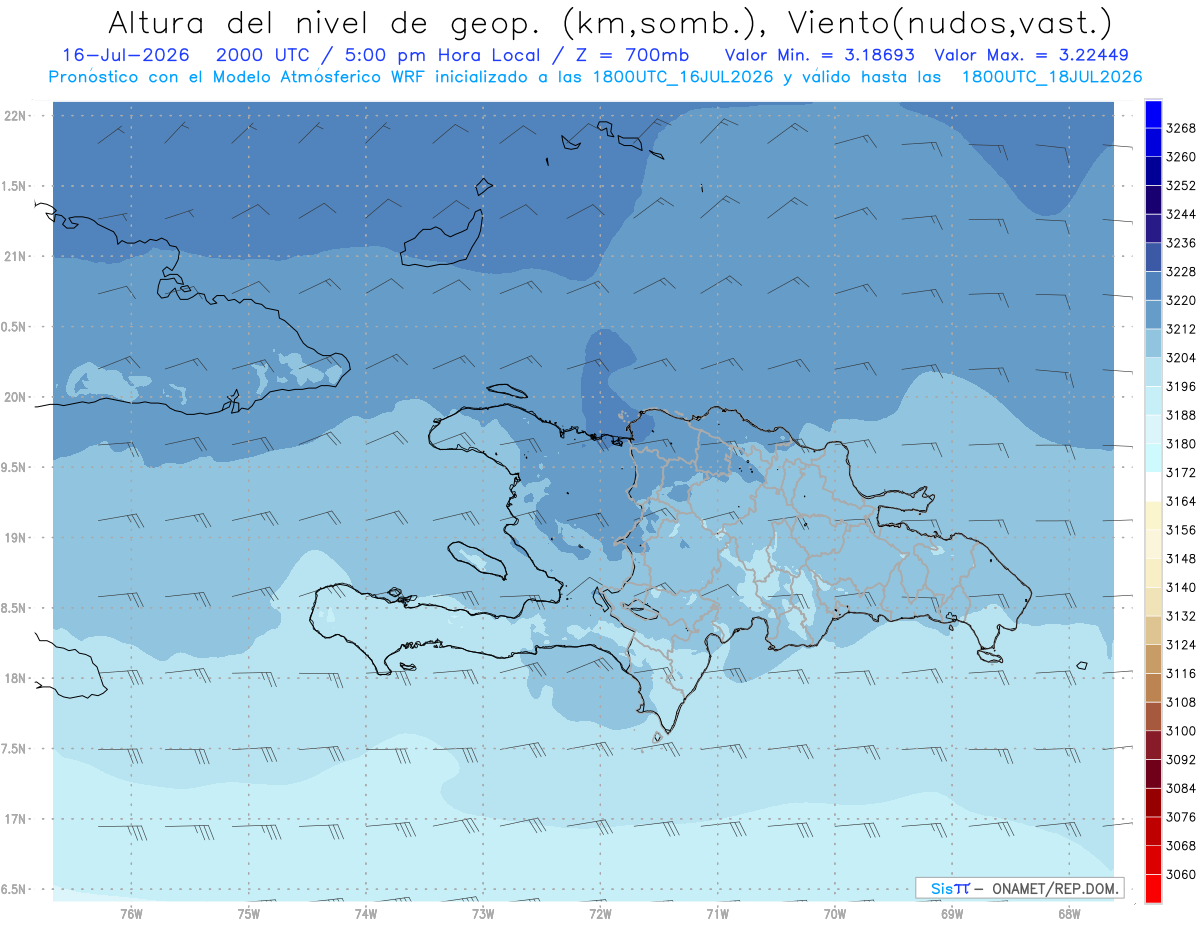
Task: Click the white swatch between 3172 and 3164
Action: click(x=1153, y=486)
